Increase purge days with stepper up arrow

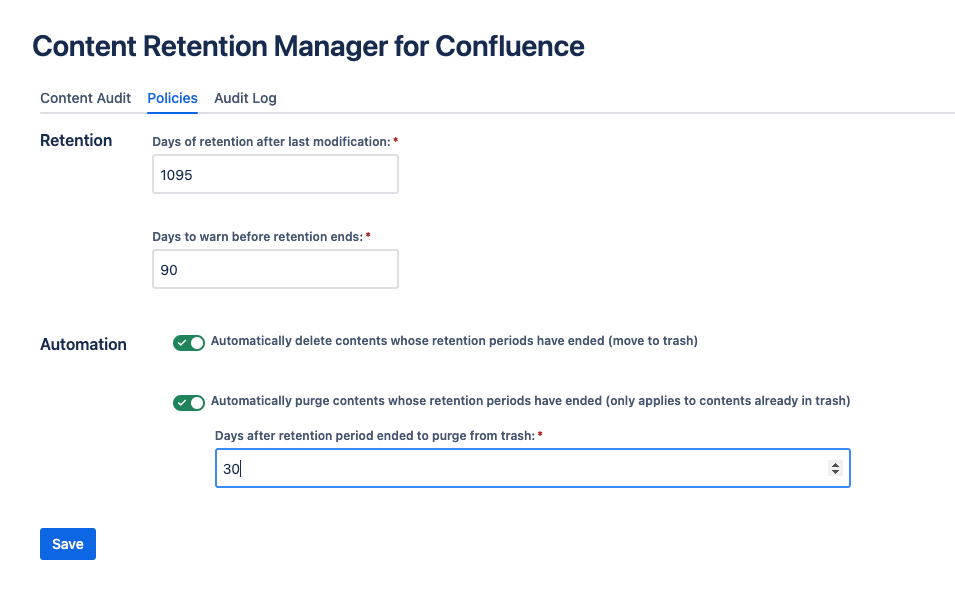(835, 465)
